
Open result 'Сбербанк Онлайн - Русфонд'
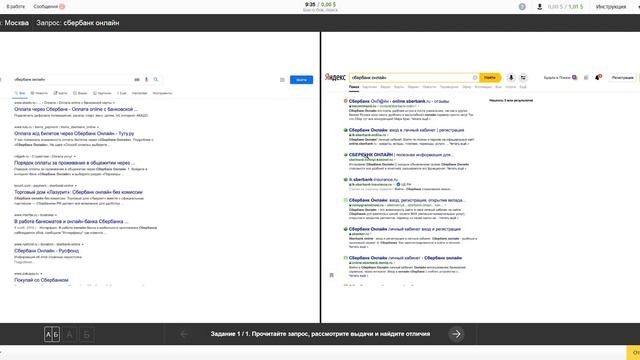[47, 251]
